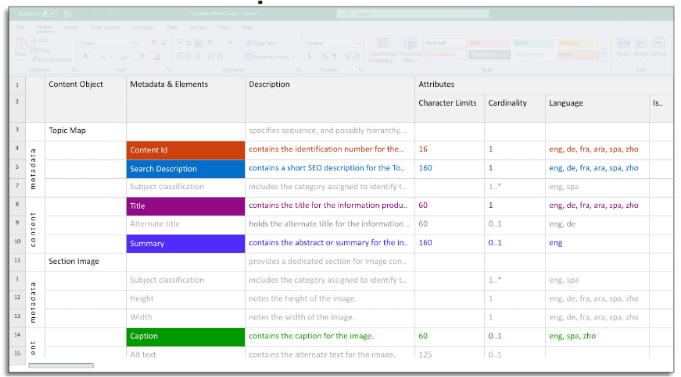Click the horizontal scrollbar at the bottom

tap(61, 365)
